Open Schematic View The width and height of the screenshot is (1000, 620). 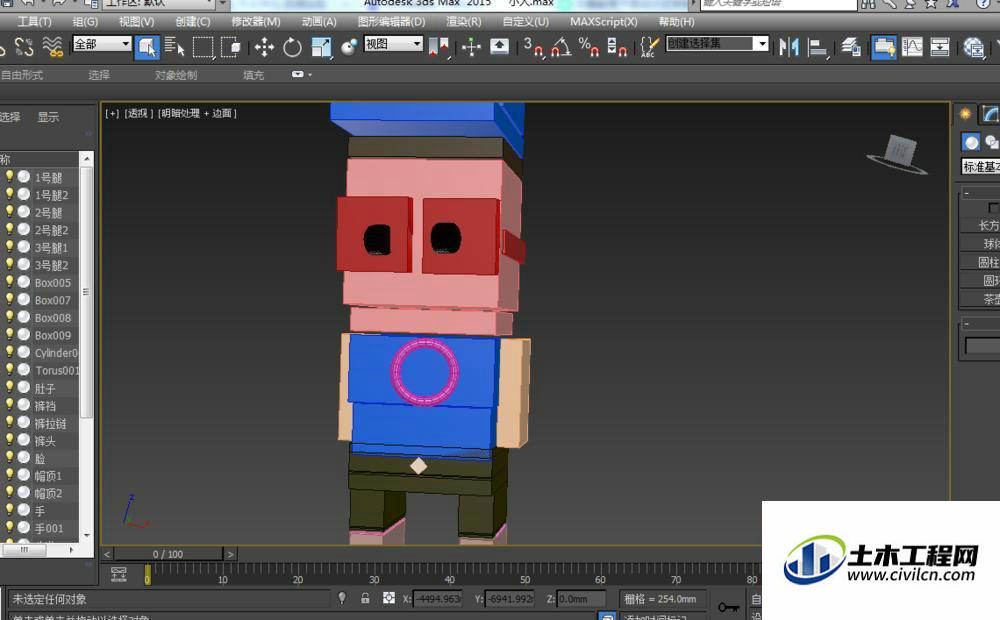click(x=939, y=47)
